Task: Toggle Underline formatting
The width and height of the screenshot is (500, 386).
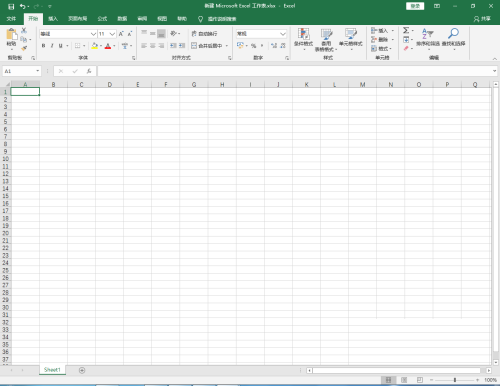Action: 60,46
